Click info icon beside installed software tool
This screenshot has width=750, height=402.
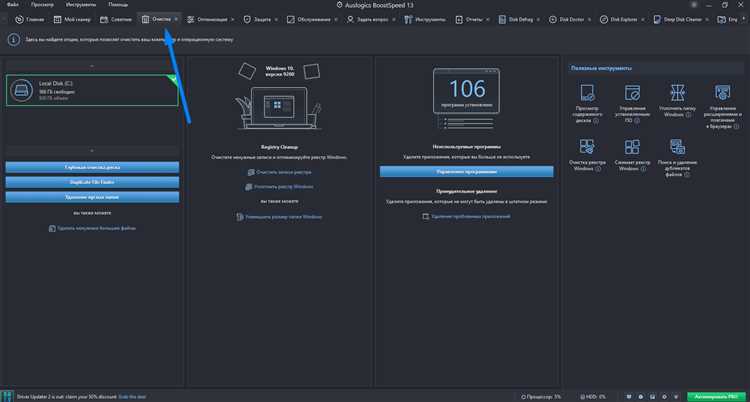click(637, 121)
